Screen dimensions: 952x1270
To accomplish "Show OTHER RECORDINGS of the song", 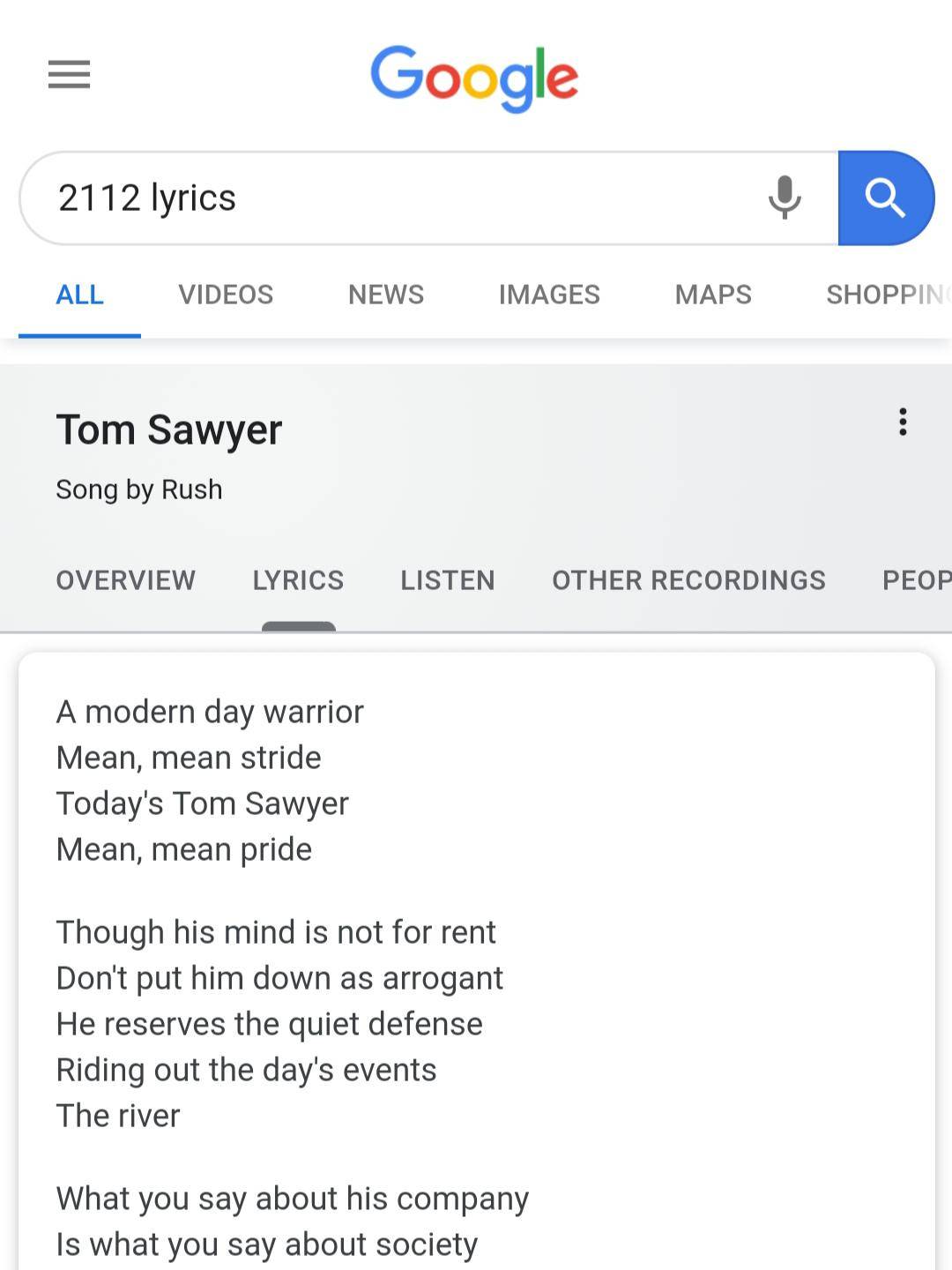I will pyautogui.click(x=688, y=580).
